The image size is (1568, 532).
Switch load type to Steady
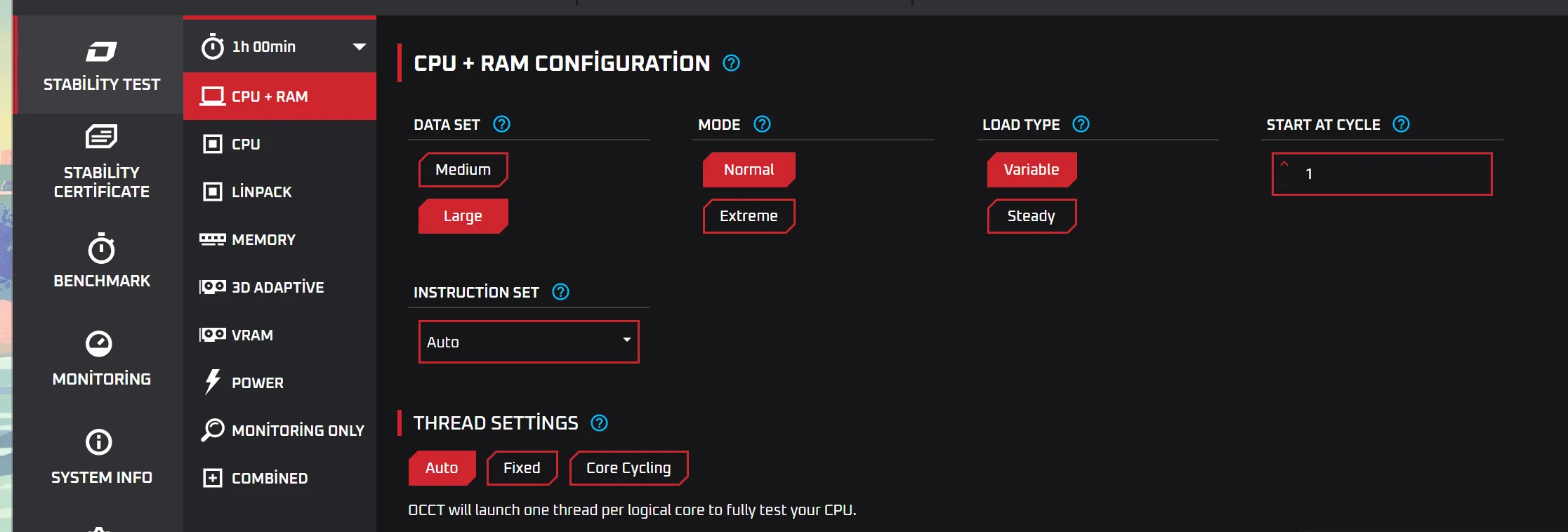tap(1031, 216)
